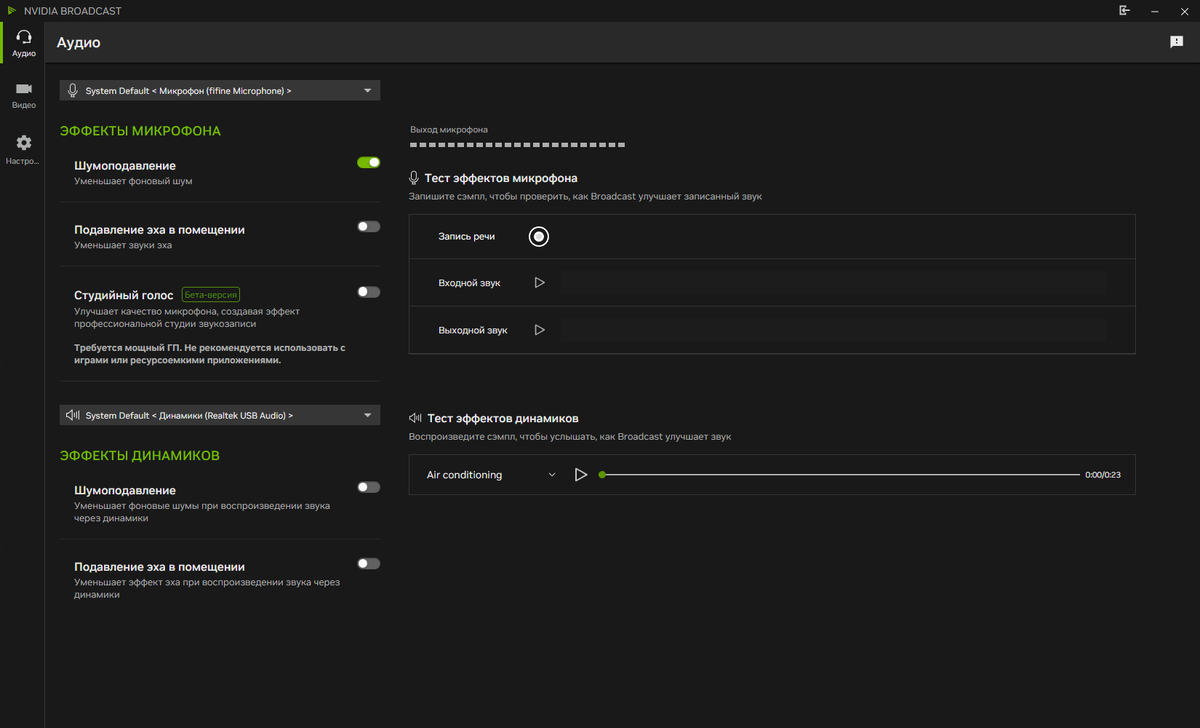This screenshot has height=728, width=1200.
Task: Switch to the Видео sidebar tab
Action: pos(23,95)
